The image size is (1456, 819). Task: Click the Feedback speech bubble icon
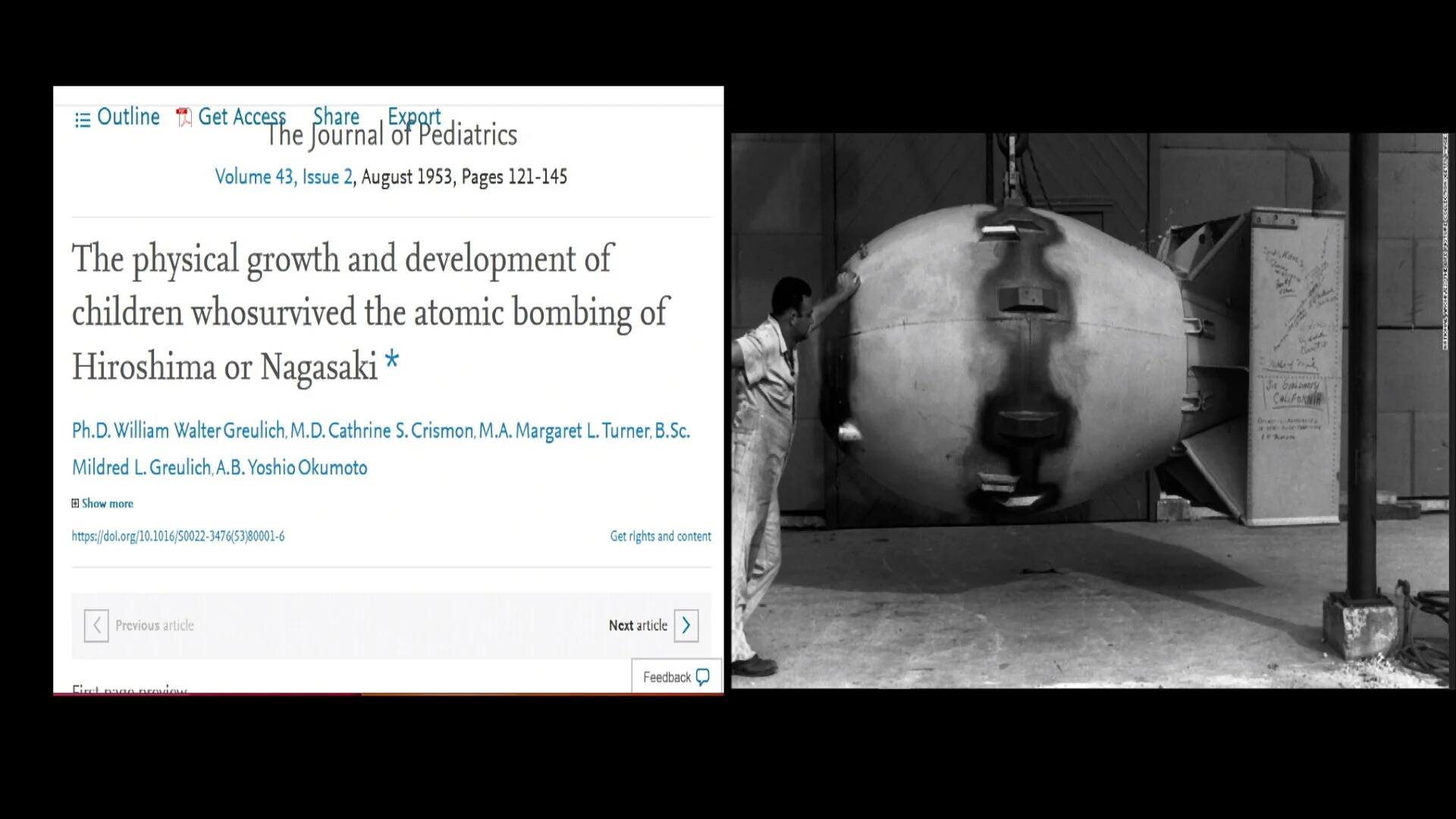coord(703,677)
